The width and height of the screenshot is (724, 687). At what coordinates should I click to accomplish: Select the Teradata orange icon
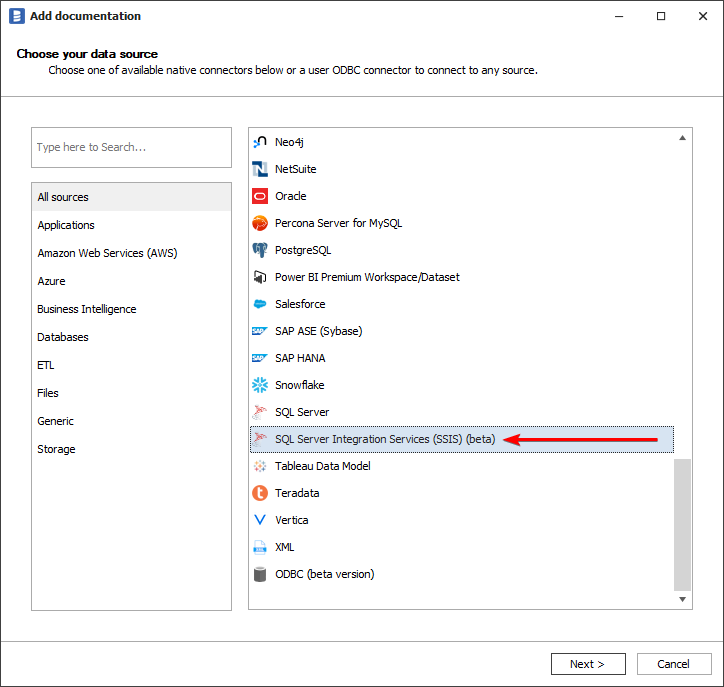[260, 493]
